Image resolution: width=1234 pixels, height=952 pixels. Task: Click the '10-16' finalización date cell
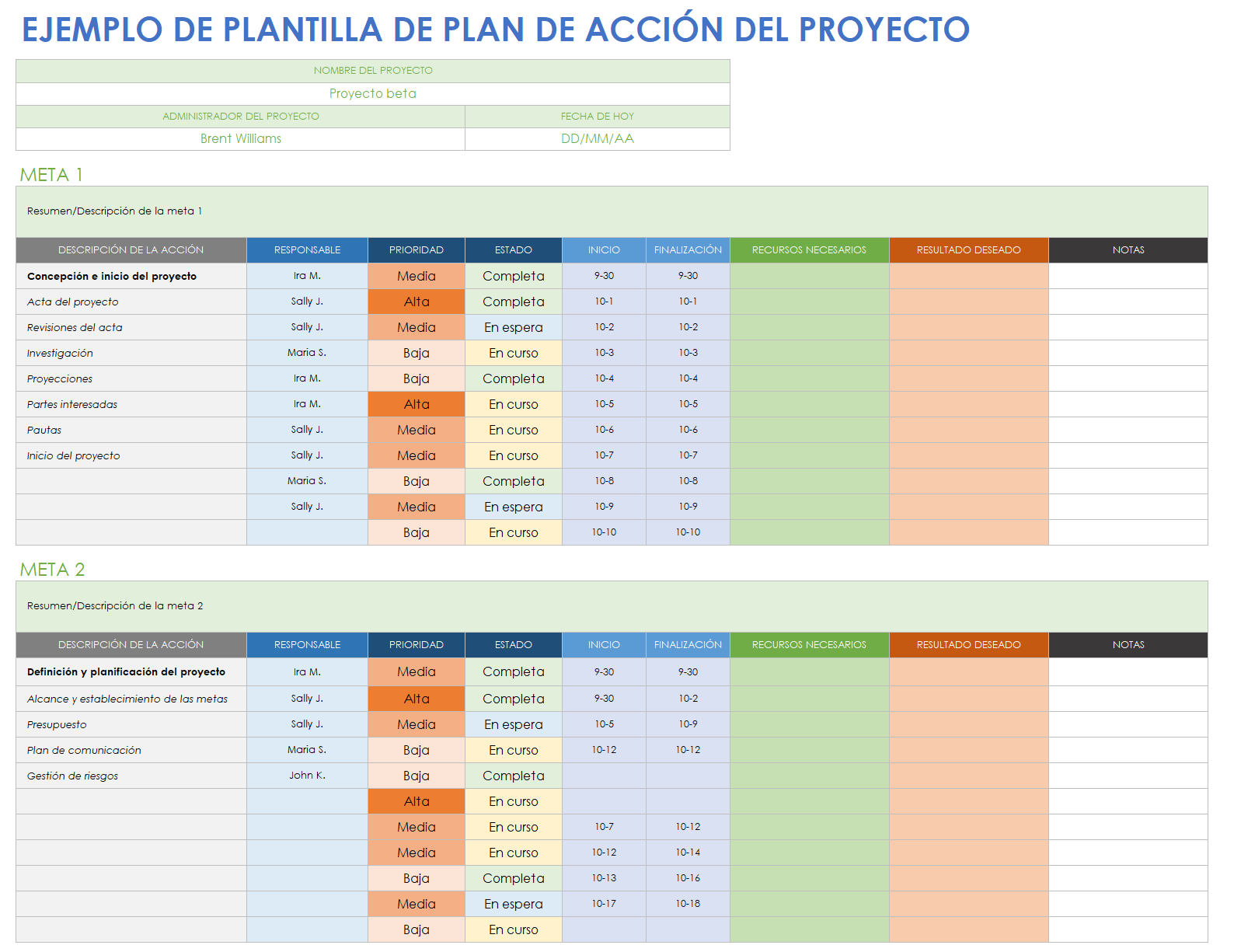coord(688,878)
